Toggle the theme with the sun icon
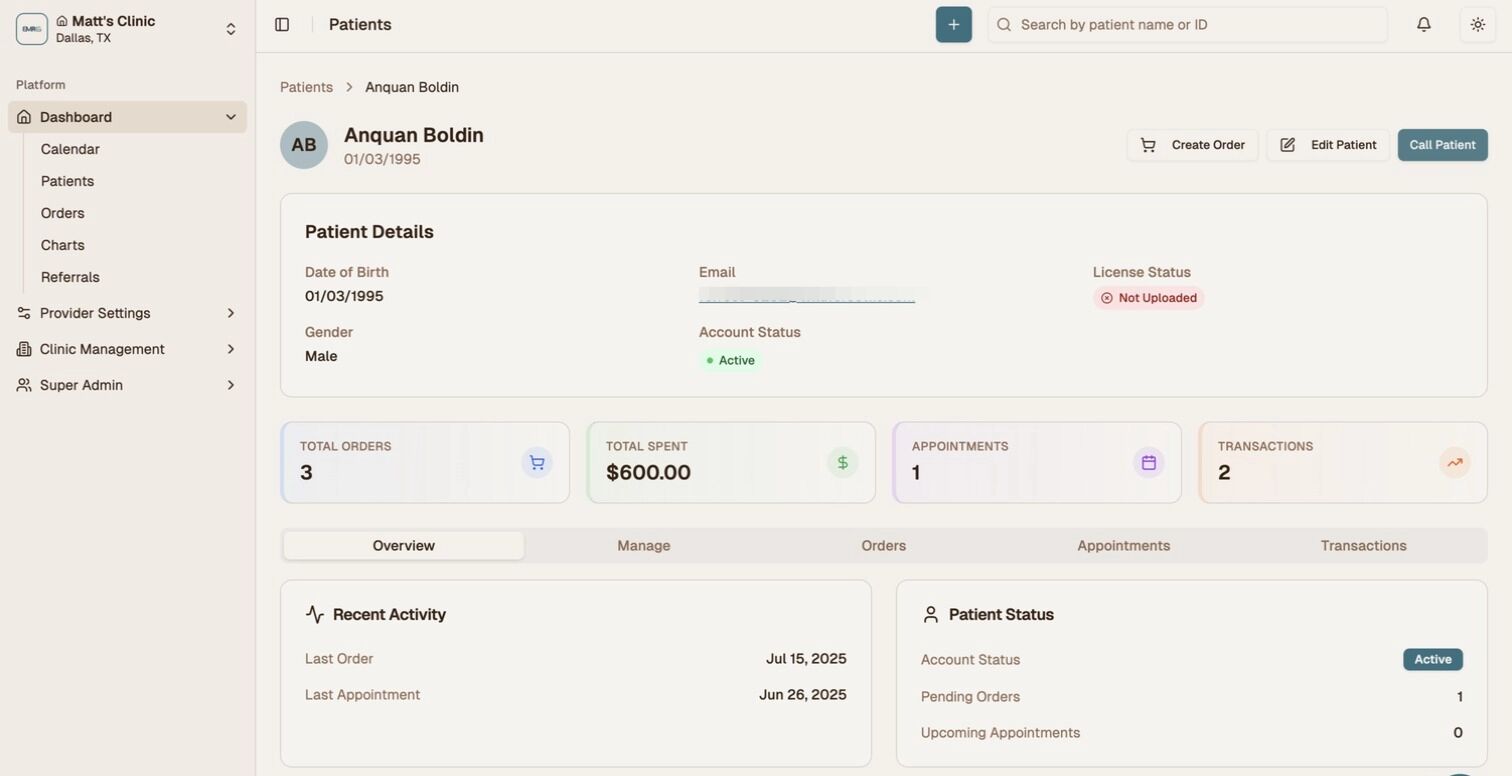 tap(1478, 23)
